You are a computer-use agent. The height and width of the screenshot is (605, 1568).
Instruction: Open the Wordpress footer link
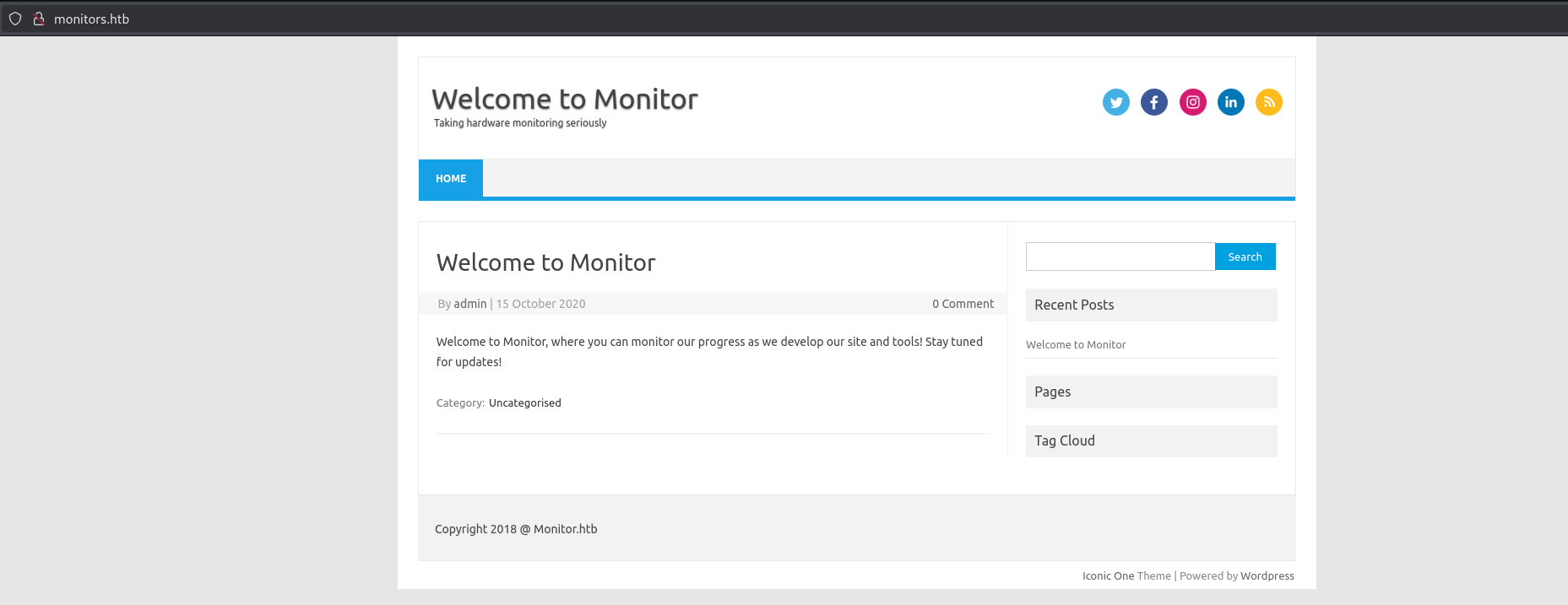pyautogui.click(x=1267, y=576)
